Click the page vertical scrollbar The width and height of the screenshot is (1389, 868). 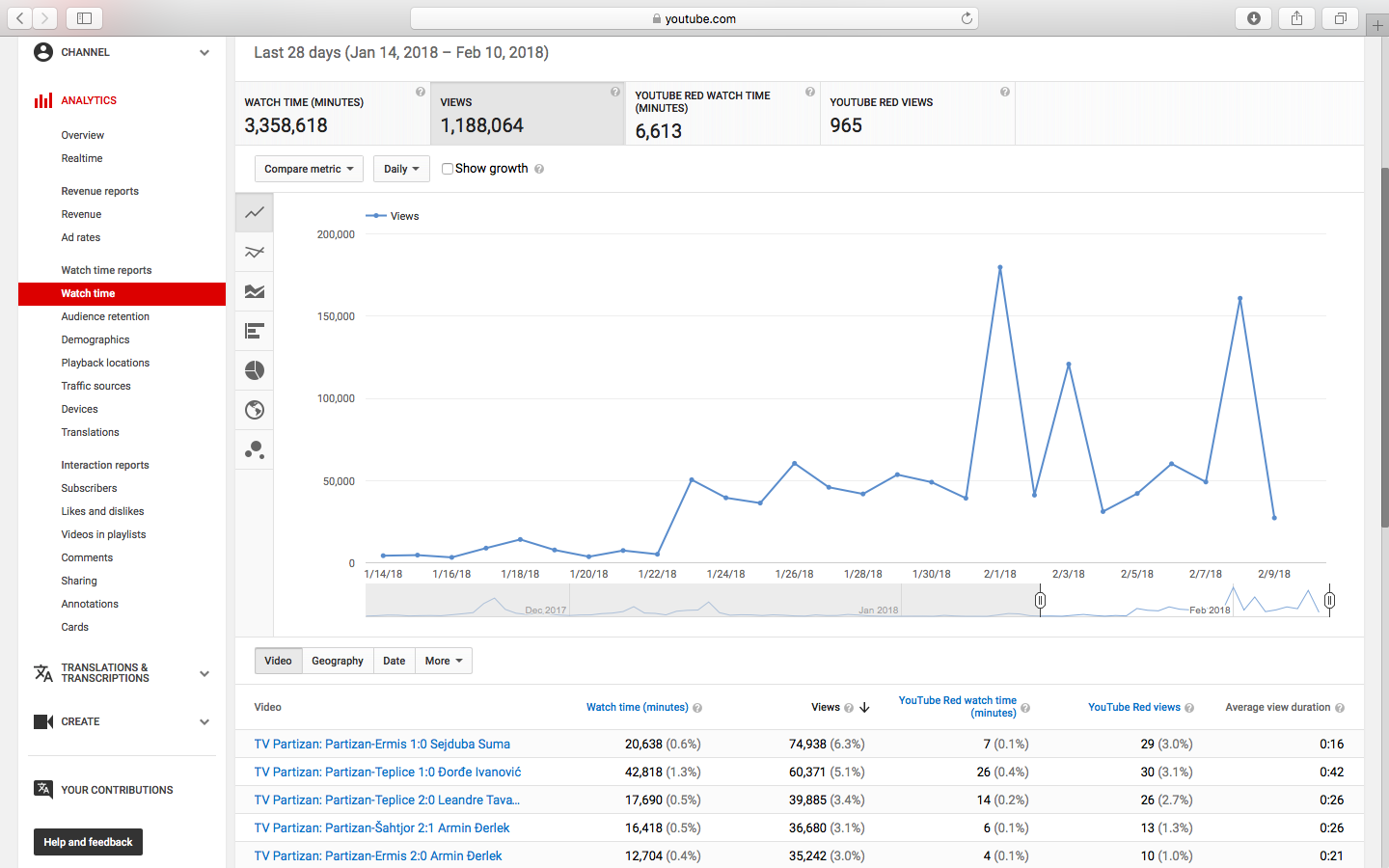tap(1385, 347)
